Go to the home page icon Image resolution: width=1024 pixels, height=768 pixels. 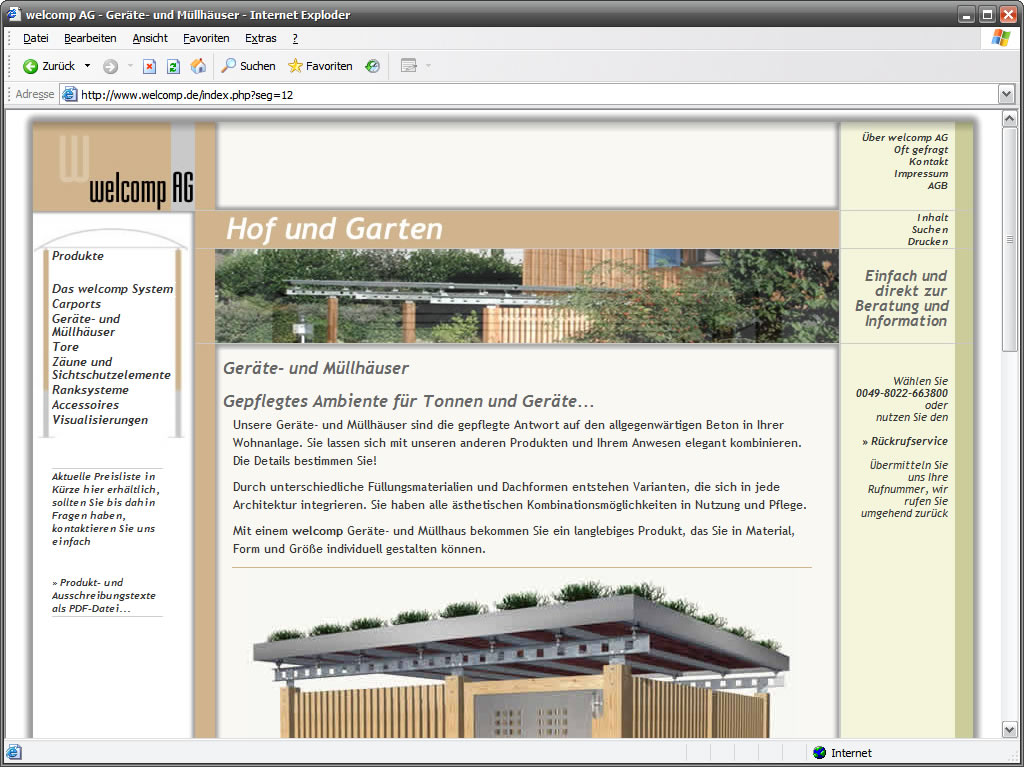(x=198, y=66)
